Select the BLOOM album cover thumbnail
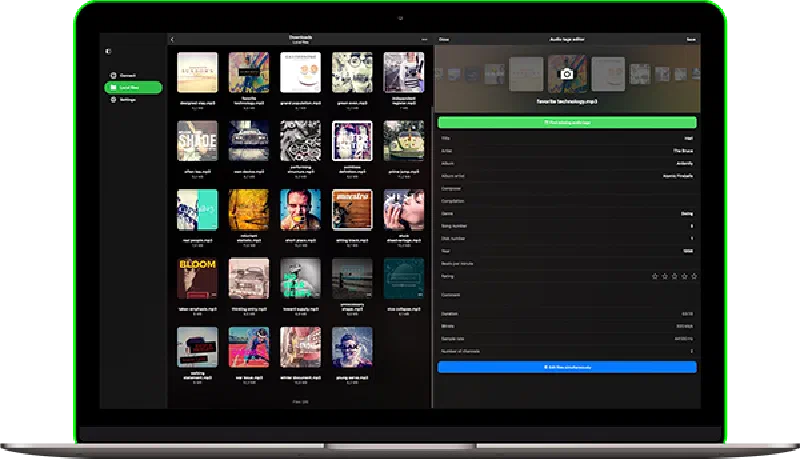800x460 pixels. pos(197,279)
